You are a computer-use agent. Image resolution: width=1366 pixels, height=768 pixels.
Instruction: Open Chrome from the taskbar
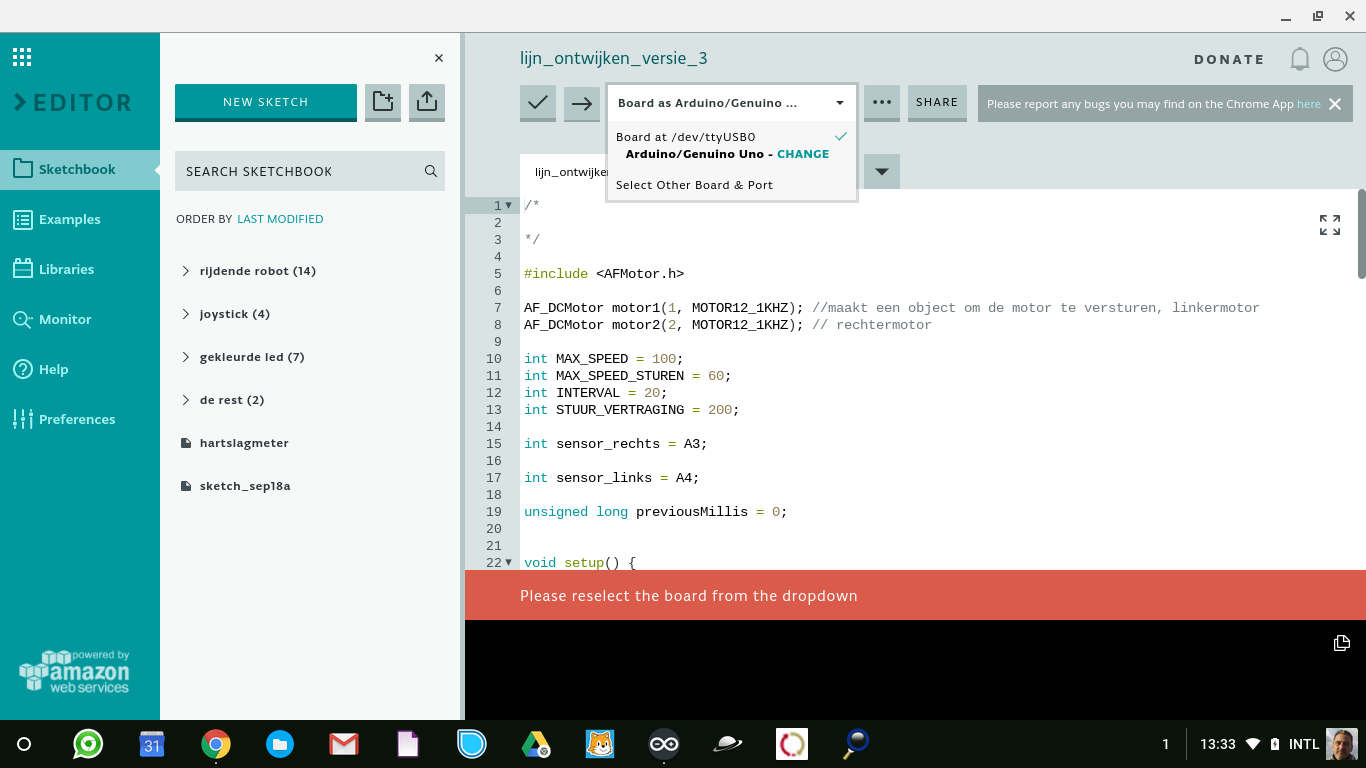[x=215, y=744]
